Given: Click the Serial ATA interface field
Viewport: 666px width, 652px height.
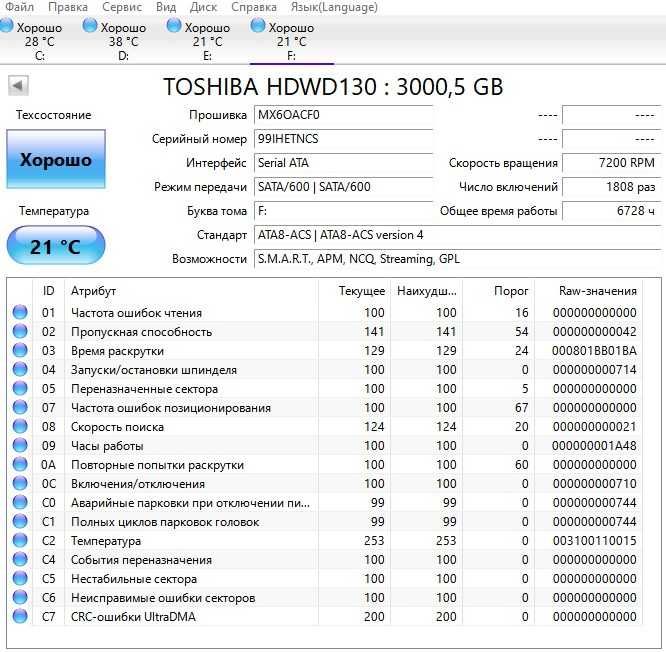Looking at the screenshot, I should coord(343,163).
